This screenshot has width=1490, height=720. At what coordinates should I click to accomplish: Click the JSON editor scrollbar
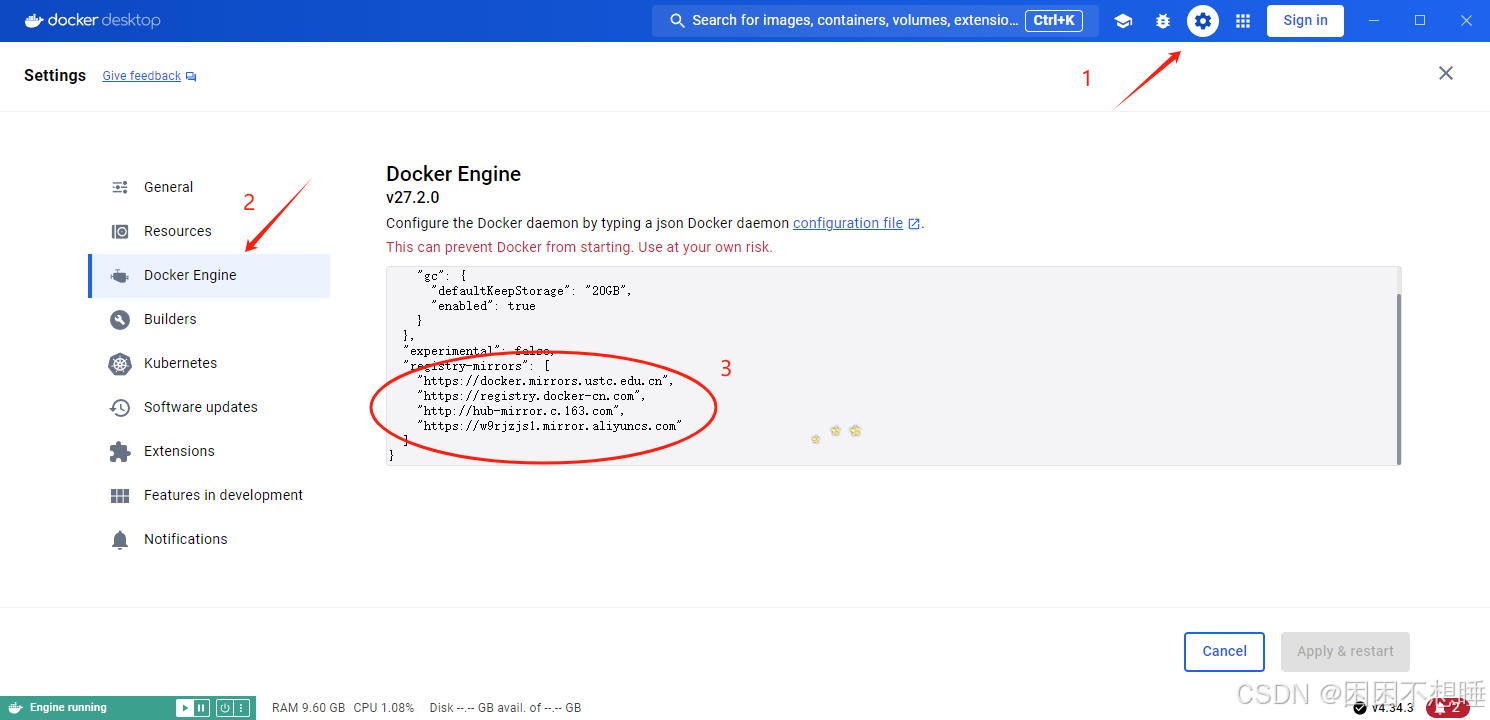[x=1398, y=379]
